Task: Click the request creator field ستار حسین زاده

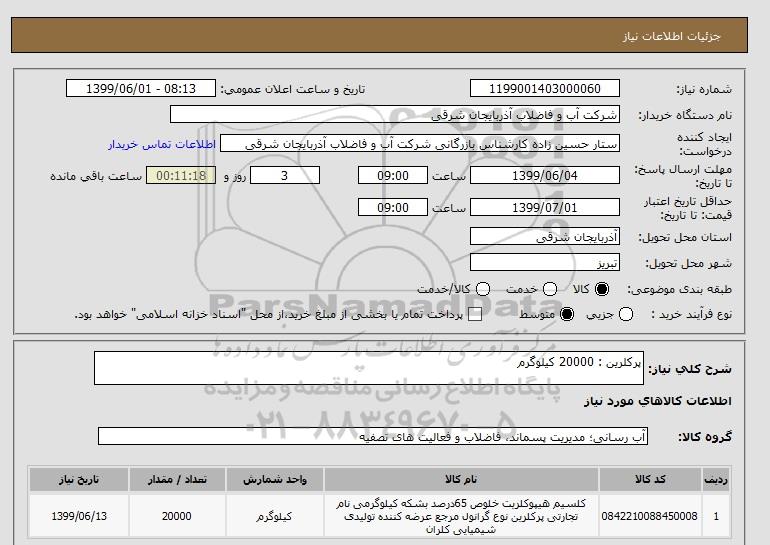Action: (420, 143)
